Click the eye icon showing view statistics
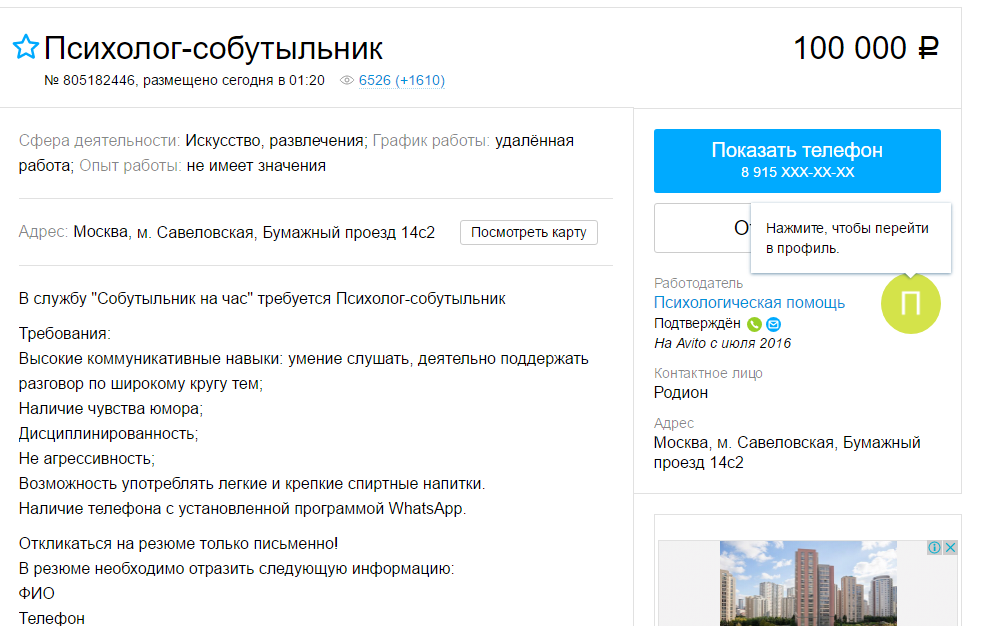This screenshot has height=626, width=981. (x=345, y=81)
